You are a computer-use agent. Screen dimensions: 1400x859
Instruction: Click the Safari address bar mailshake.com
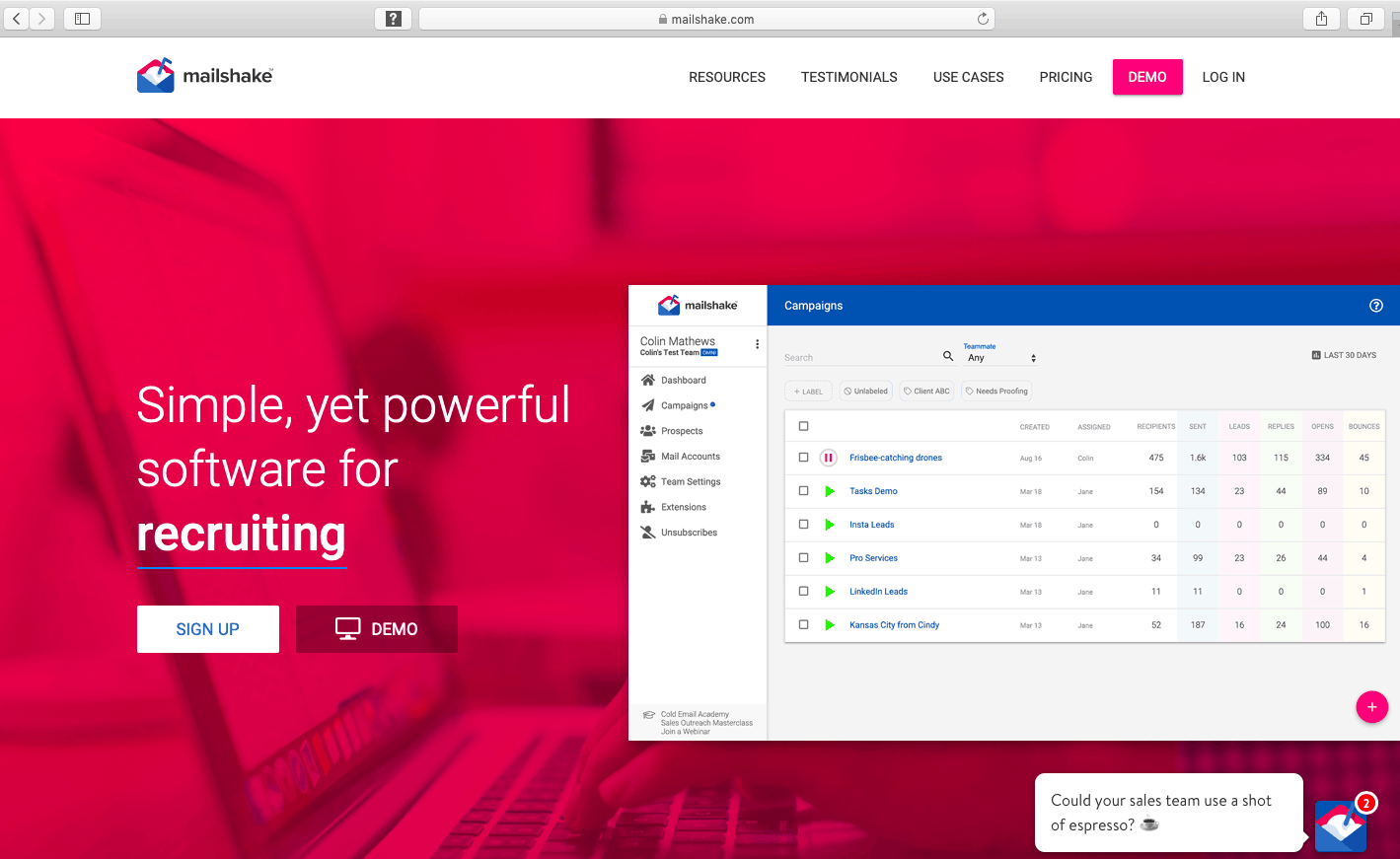[x=706, y=19]
